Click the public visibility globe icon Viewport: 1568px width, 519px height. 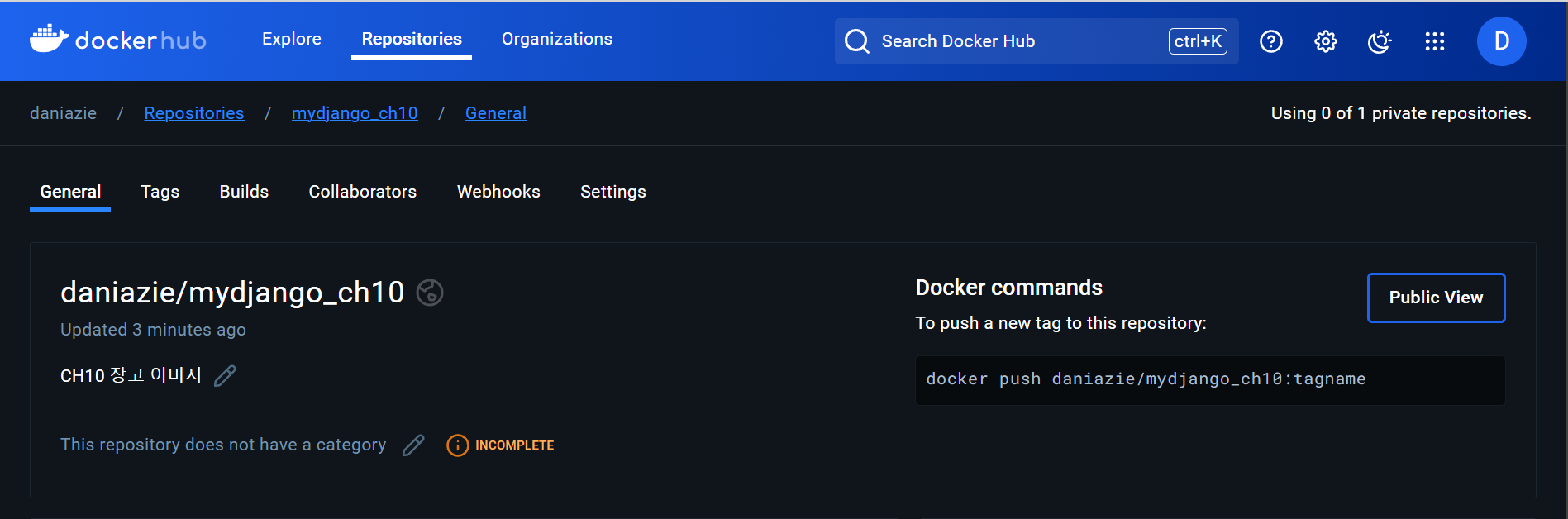coord(430,293)
